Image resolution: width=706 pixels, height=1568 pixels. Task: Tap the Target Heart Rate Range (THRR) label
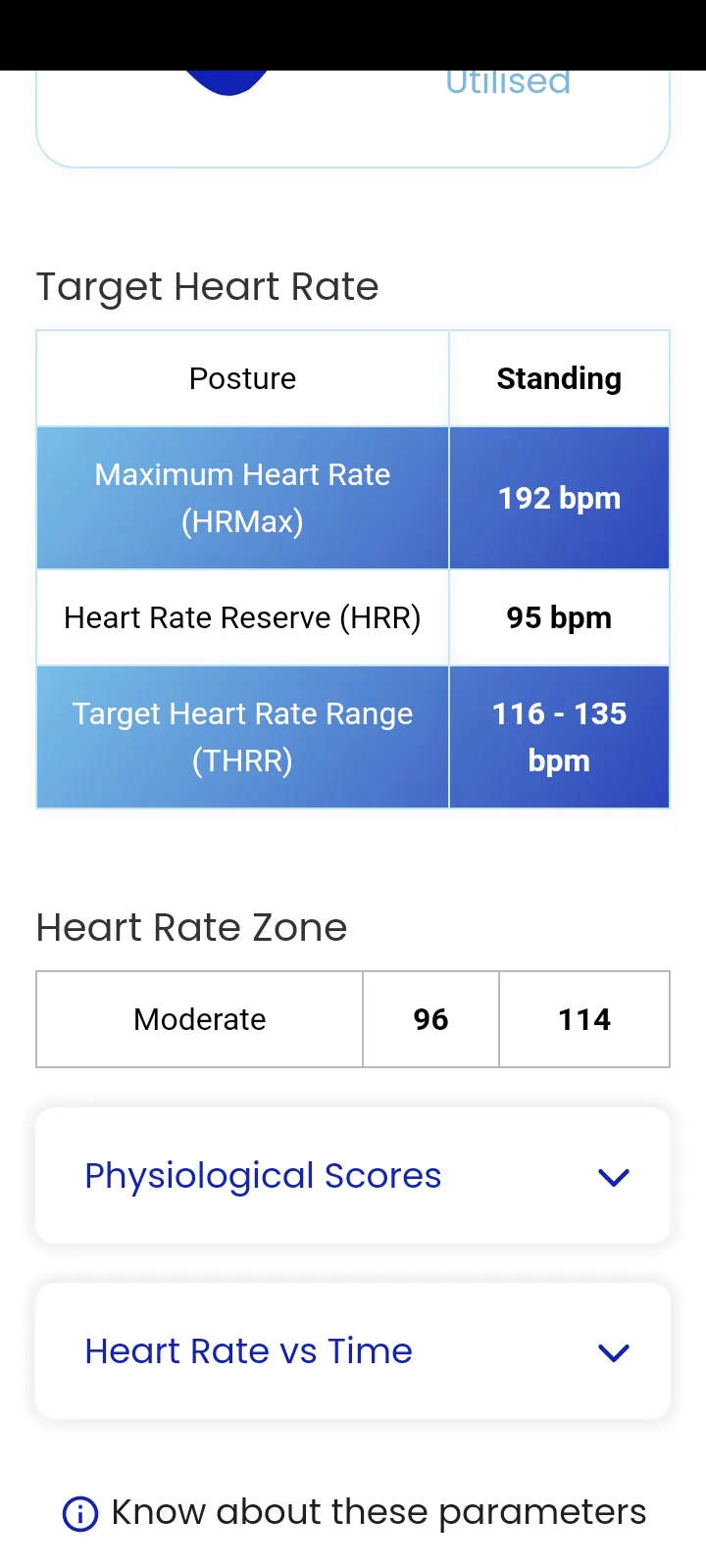click(242, 737)
